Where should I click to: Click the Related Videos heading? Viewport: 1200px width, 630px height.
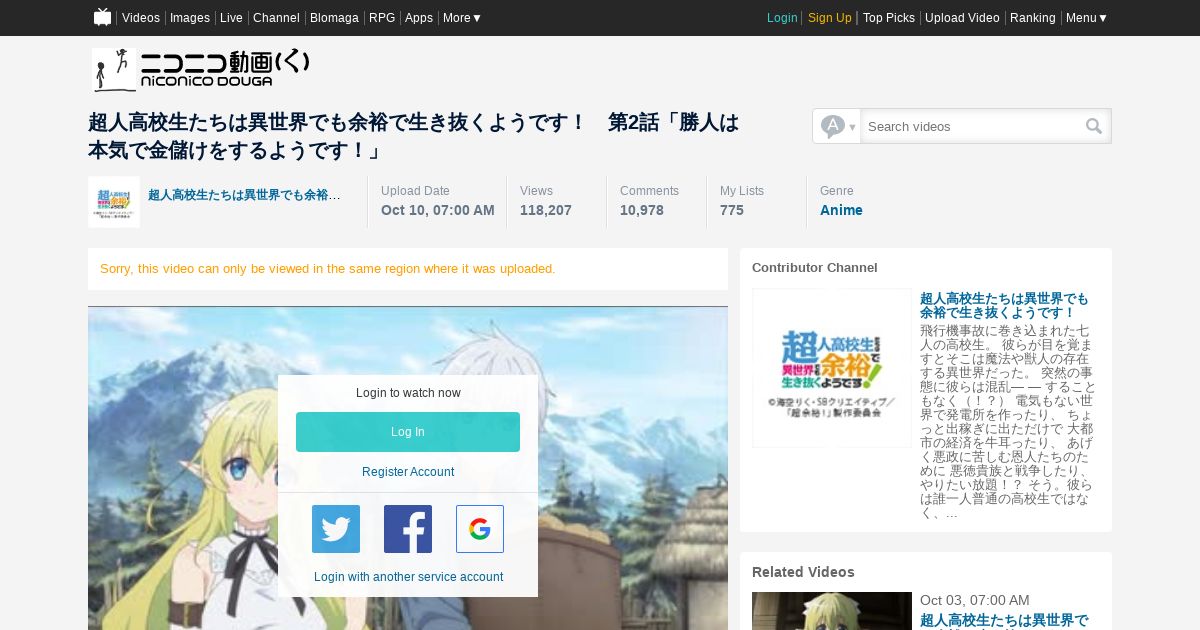803,572
